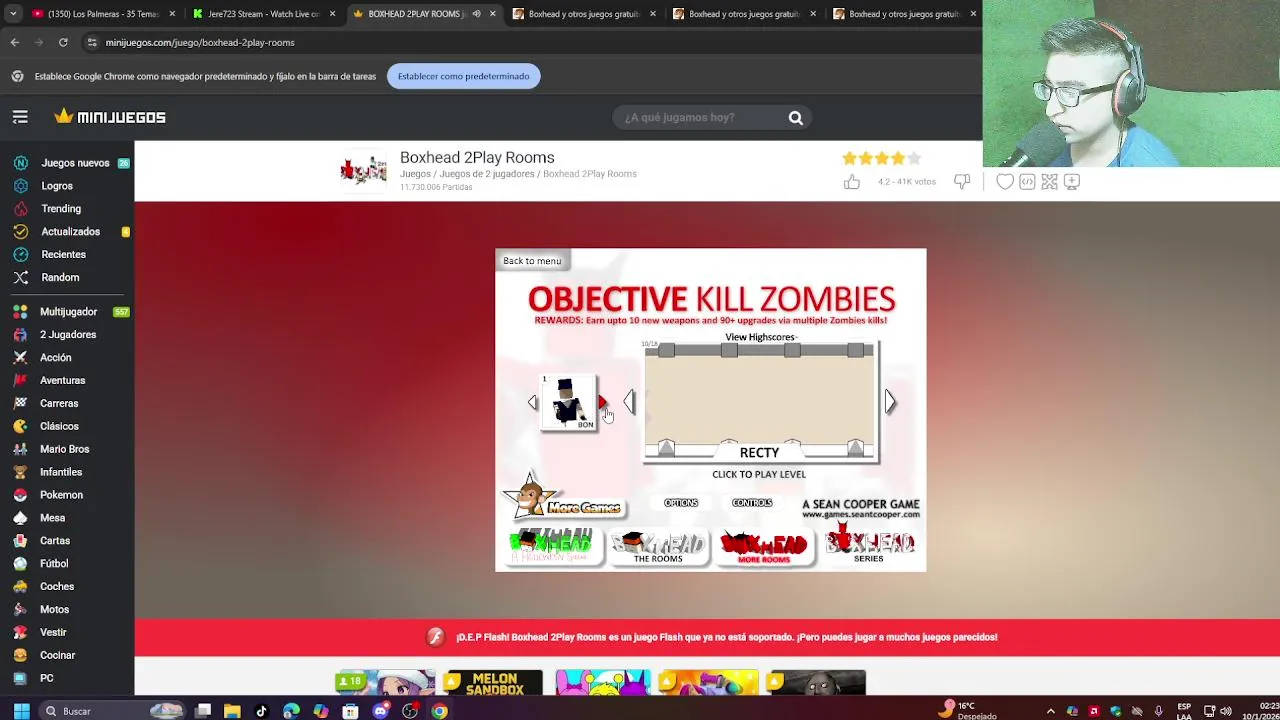Open Microsoft Store from the taskbar
Screen dimensions: 1280x720
[x=350, y=711]
